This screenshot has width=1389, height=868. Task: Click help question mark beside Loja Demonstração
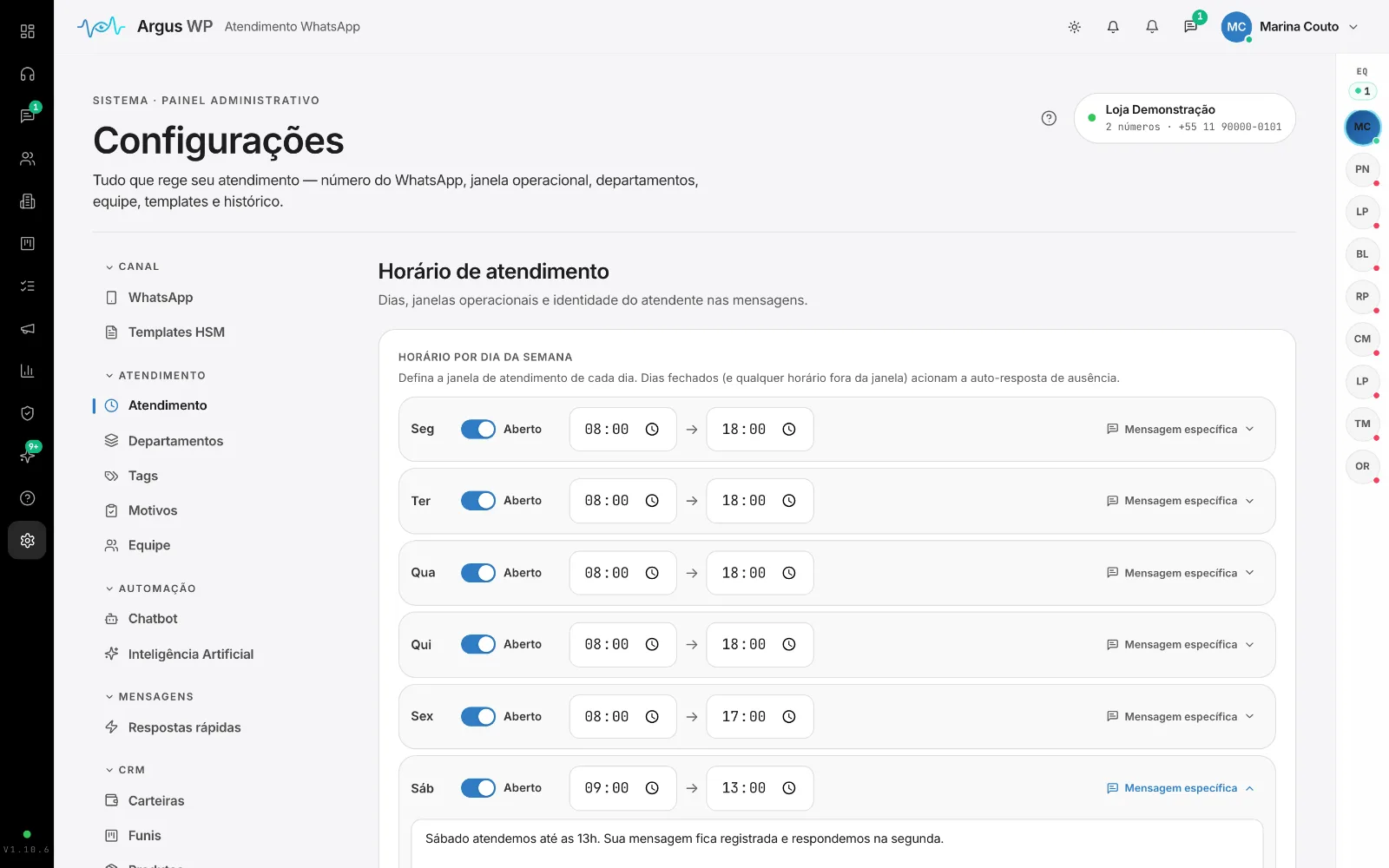point(1049,118)
